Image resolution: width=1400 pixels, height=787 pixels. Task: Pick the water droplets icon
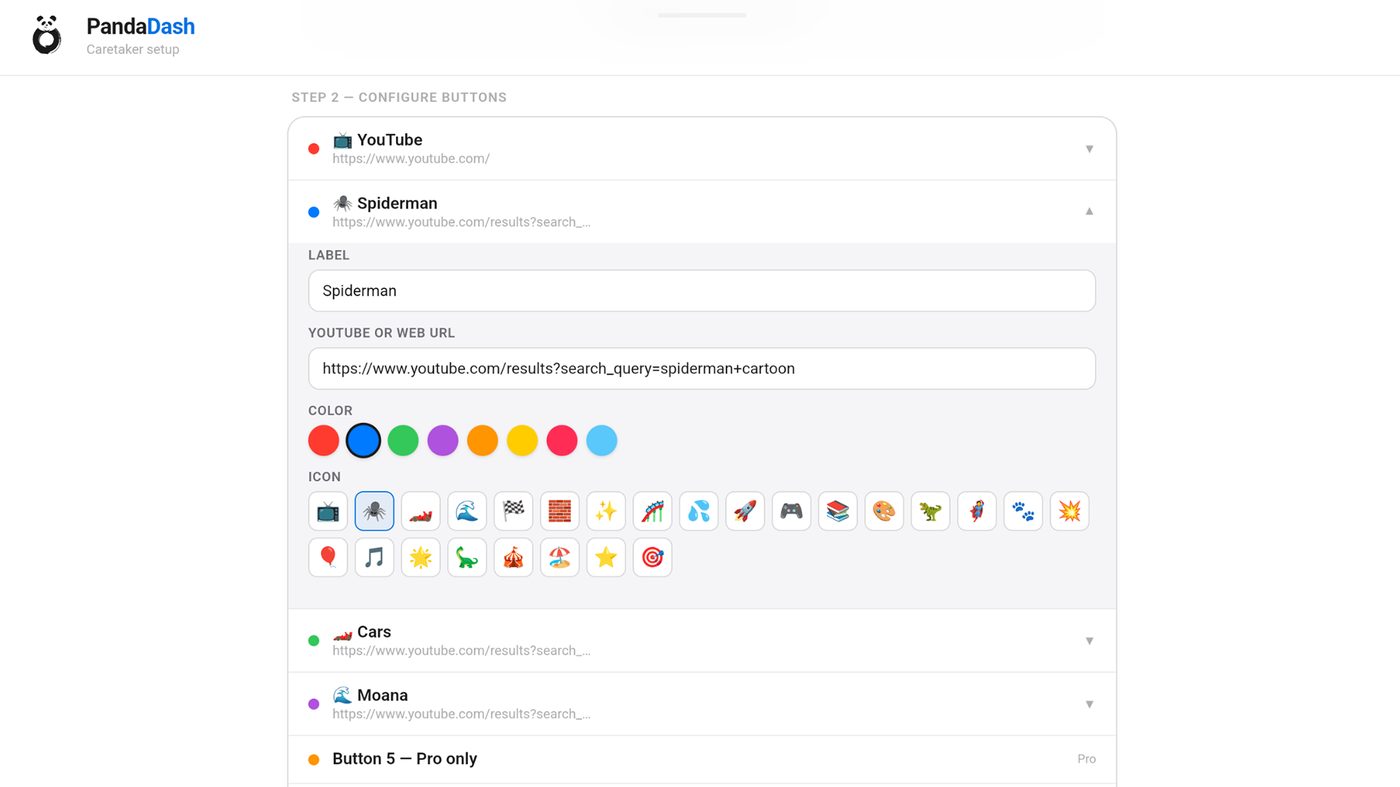click(x=699, y=511)
